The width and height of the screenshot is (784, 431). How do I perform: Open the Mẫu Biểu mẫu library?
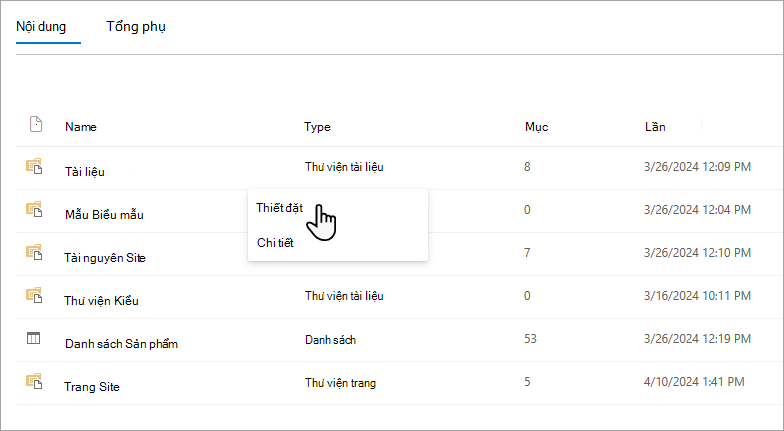pos(104,214)
